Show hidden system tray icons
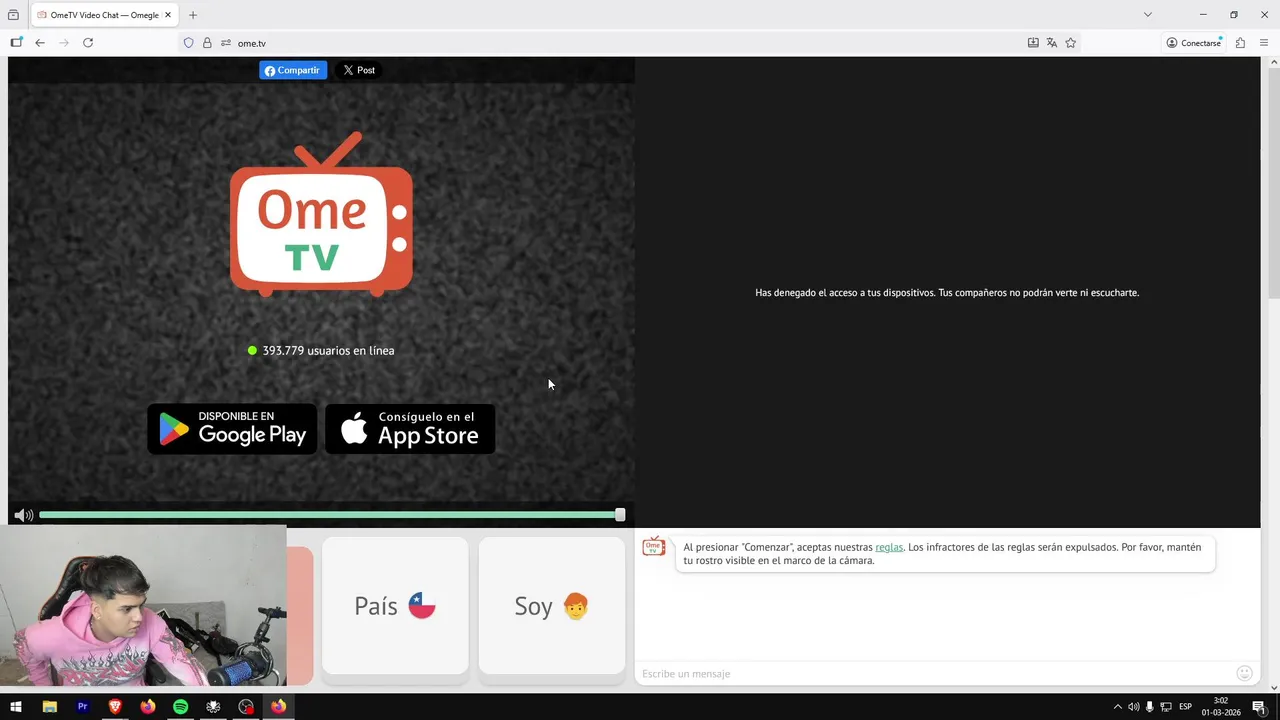Screen dimensions: 1280x720 click(x=1118, y=707)
